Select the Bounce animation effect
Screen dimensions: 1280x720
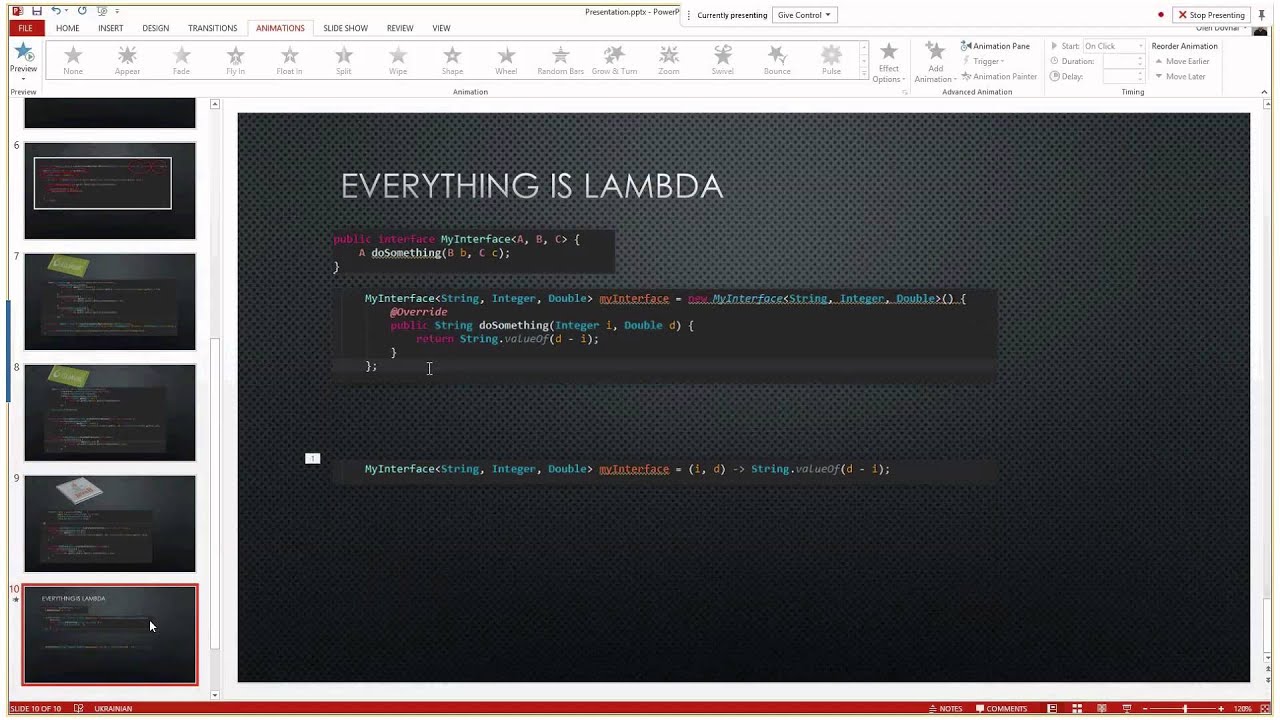tap(777, 60)
